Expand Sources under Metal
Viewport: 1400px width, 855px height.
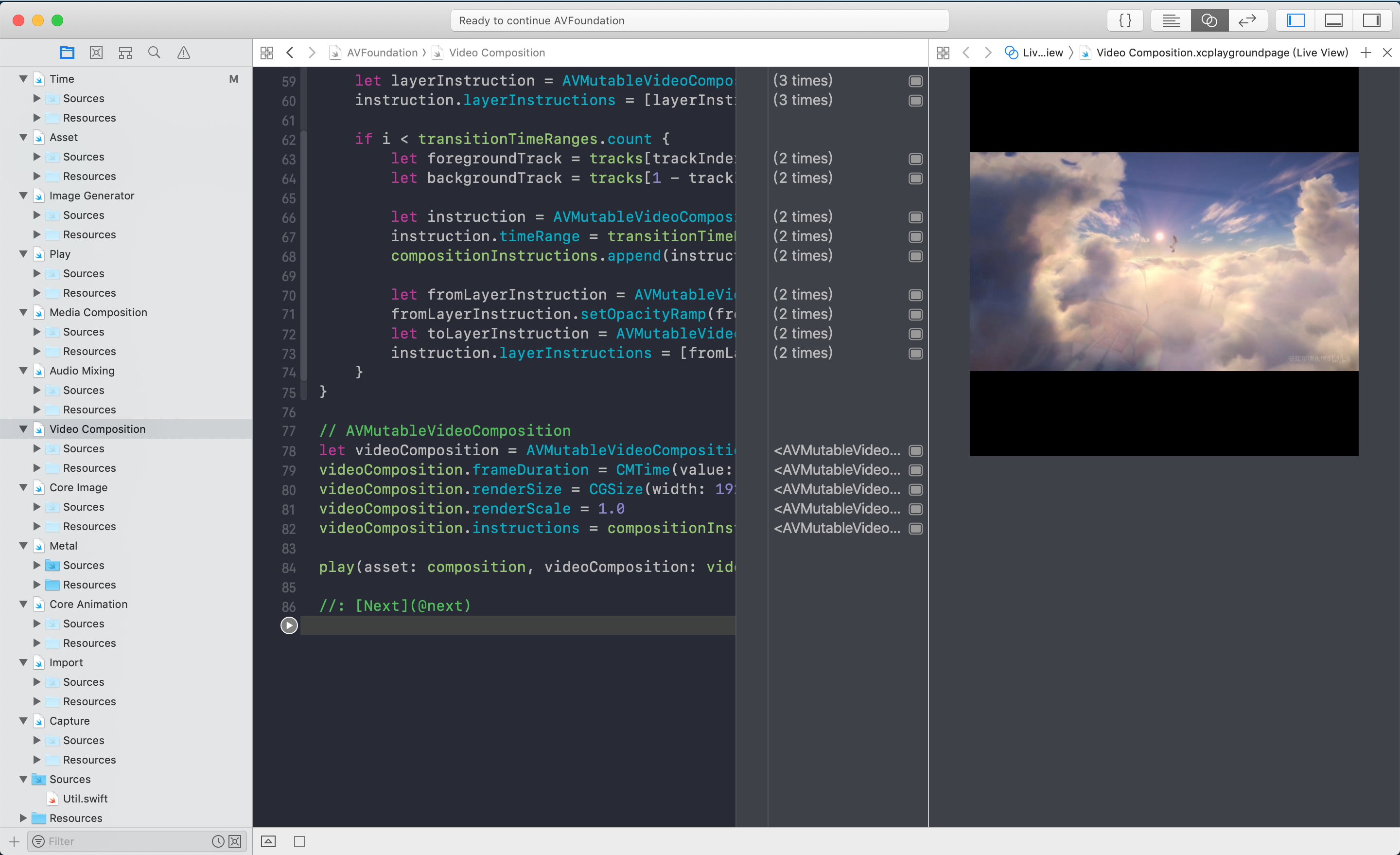[x=37, y=565]
